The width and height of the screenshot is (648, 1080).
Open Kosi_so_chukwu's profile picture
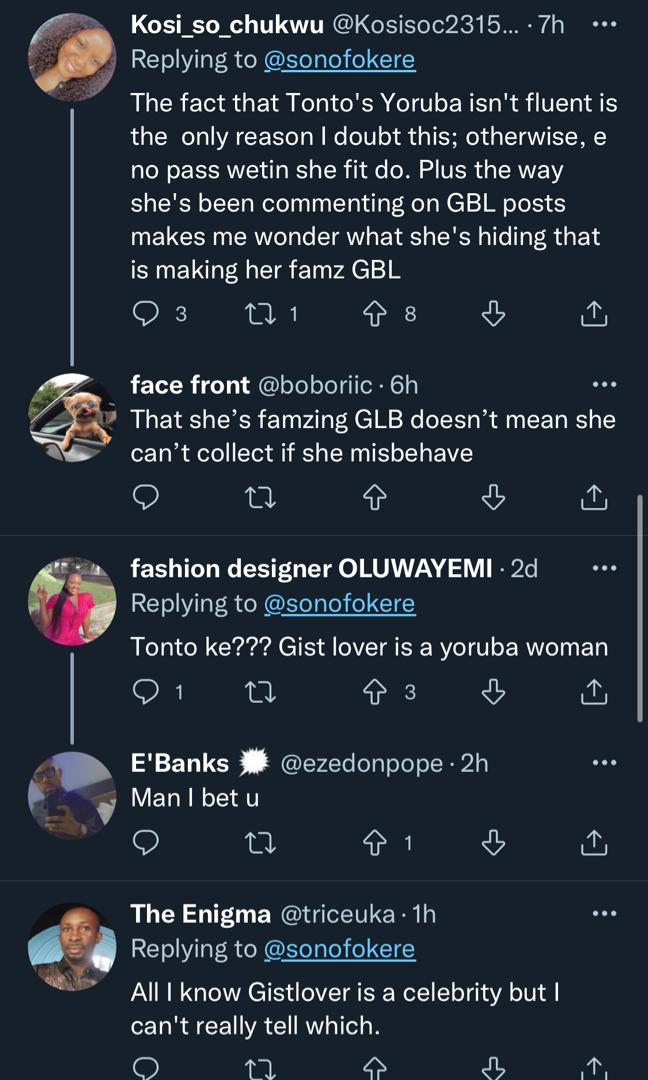[x=72, y=57]
